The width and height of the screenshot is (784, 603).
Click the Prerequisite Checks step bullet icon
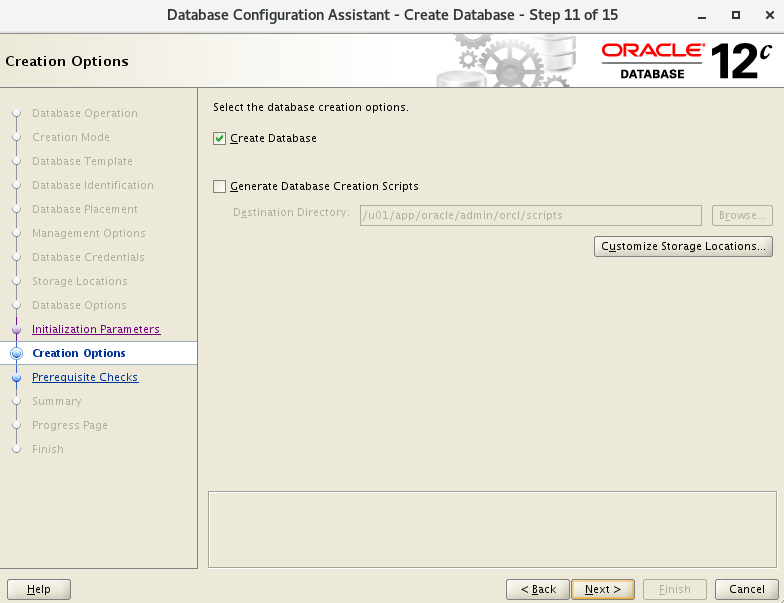16,378
